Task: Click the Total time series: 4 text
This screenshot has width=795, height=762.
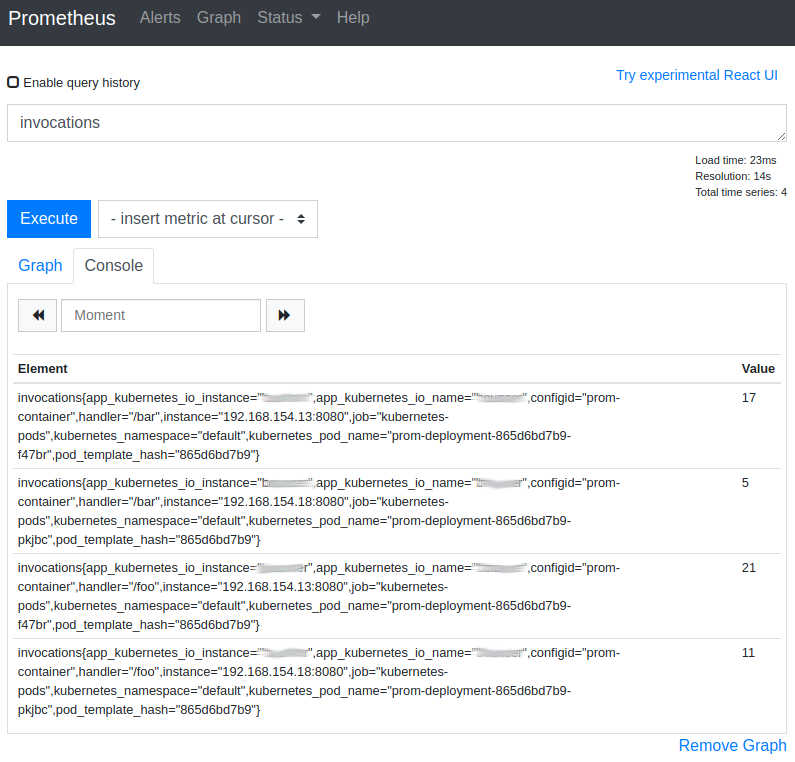Action: click(741, 192)
